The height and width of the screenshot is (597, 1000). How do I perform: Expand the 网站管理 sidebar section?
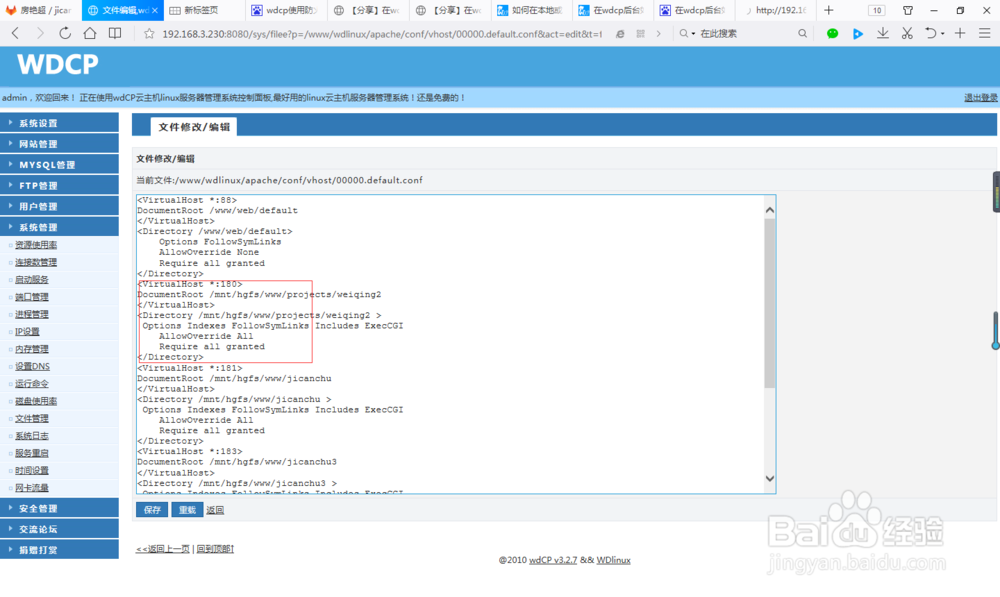[x=59, y=144]
